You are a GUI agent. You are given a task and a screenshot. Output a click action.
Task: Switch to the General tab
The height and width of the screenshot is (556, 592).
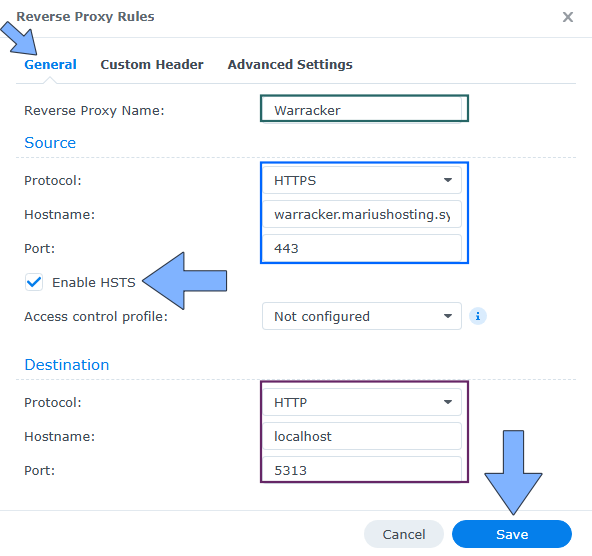pos(50,65)
